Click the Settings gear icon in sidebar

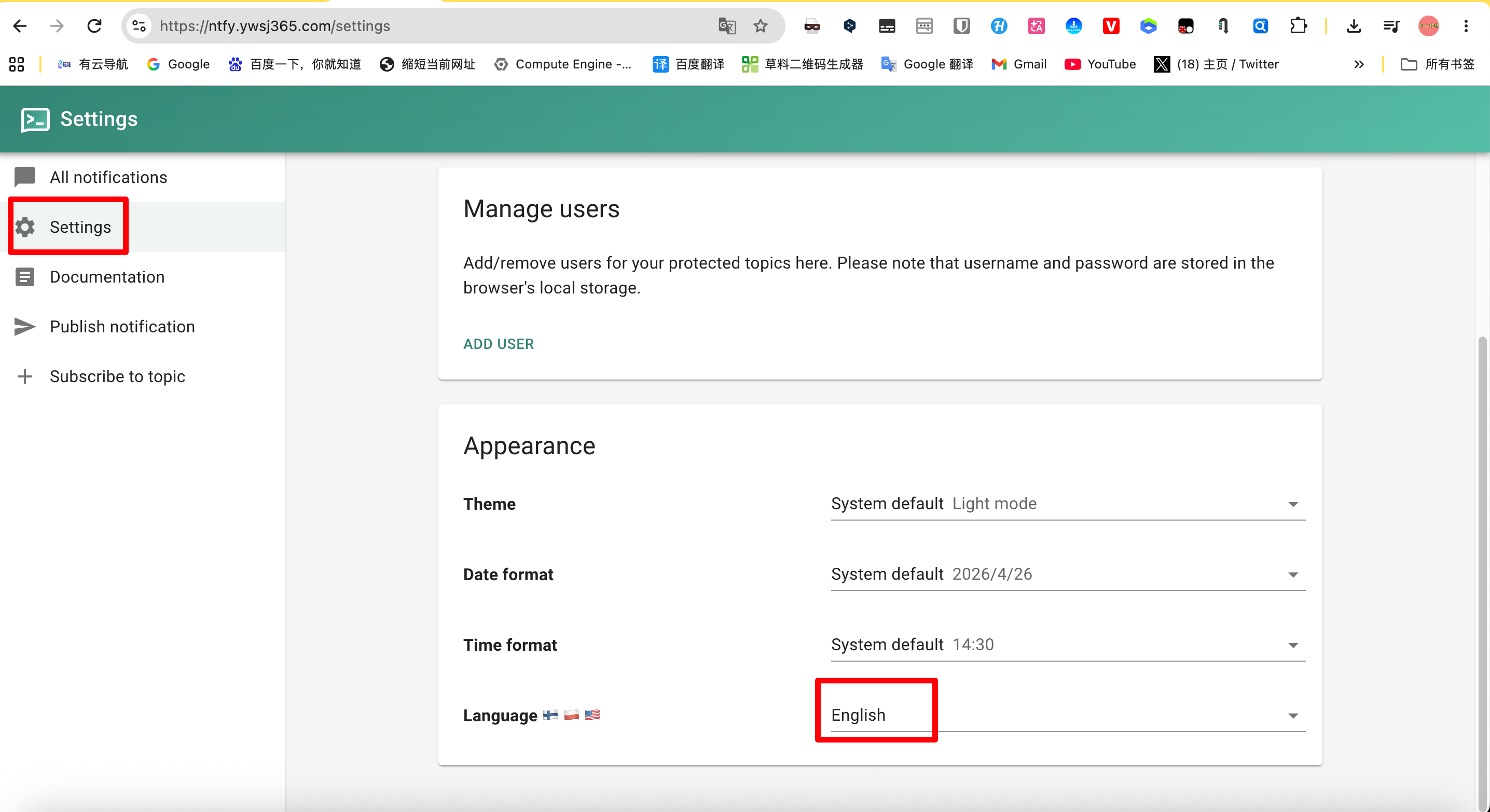coord(25,227)
